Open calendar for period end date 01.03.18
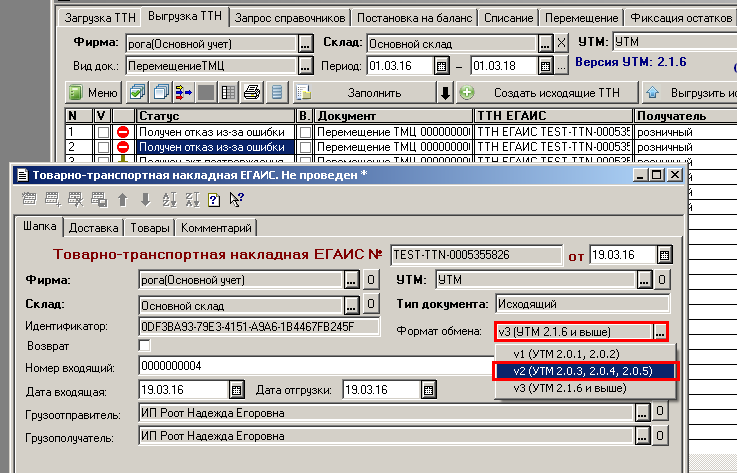The image size is (737, 473). click(545, 66)
